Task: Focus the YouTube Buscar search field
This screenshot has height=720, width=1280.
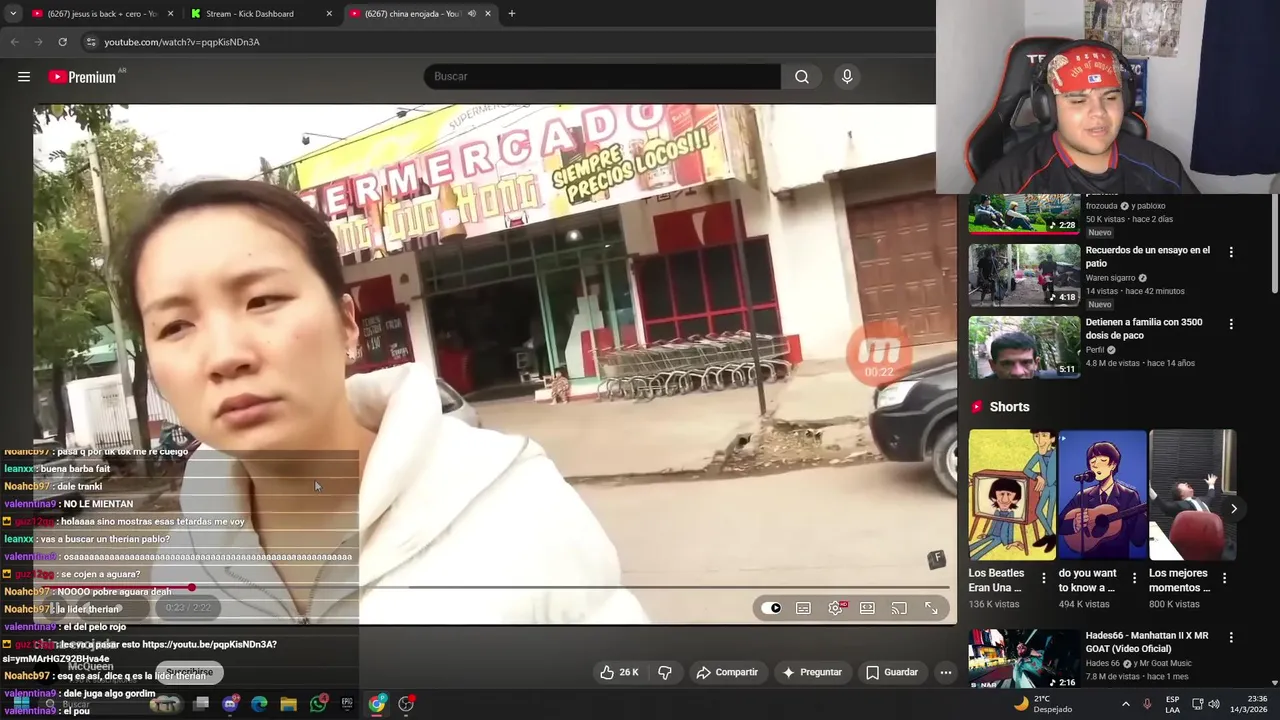Action: (x=602, y=77)
